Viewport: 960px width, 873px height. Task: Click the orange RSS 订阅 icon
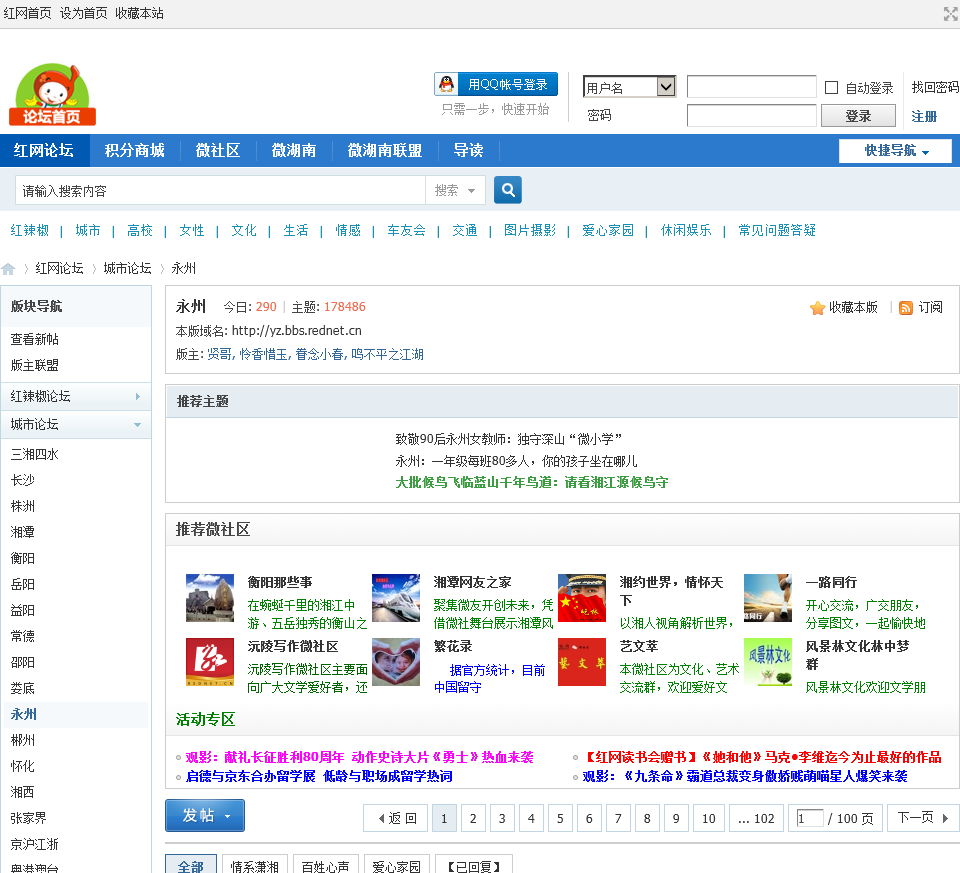(906, 308)
